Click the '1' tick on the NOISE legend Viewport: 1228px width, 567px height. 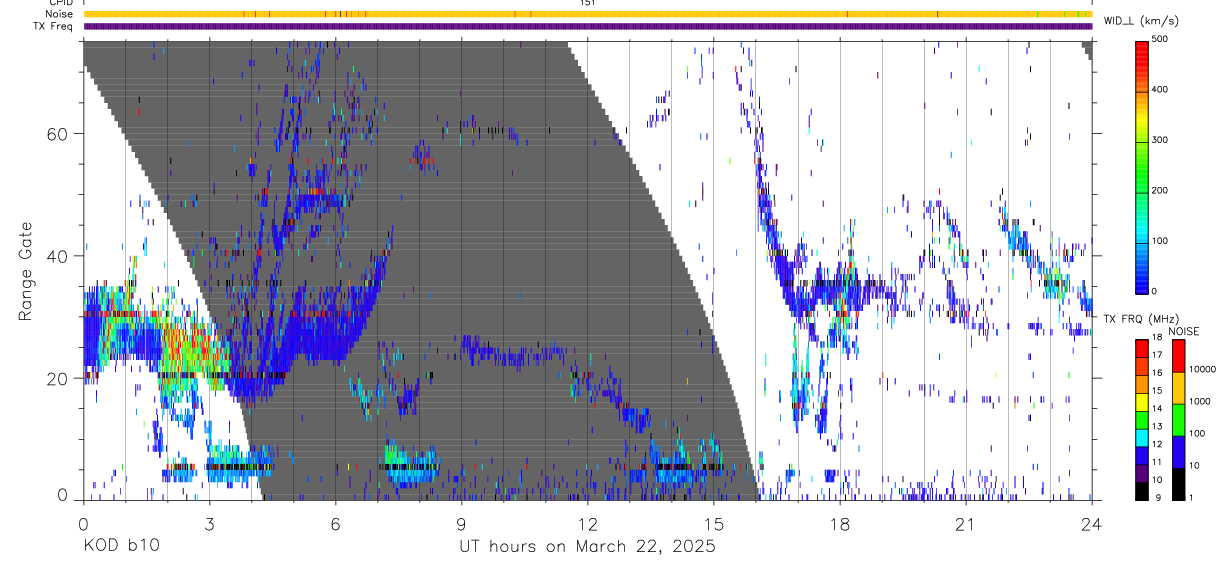tap(1193, 497)
